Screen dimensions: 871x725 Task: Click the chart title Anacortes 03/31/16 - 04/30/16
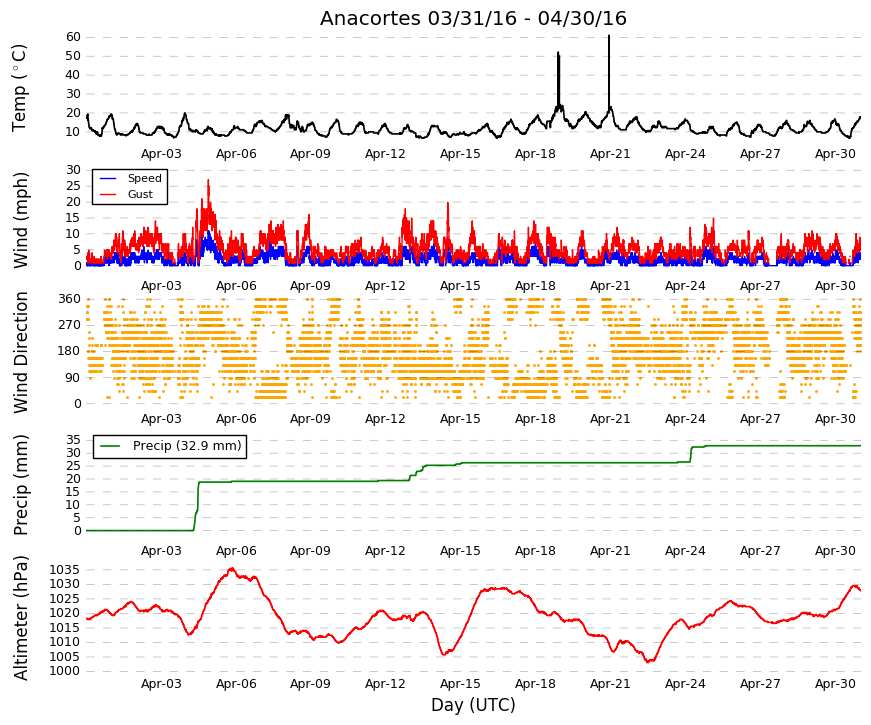[473, 18]
